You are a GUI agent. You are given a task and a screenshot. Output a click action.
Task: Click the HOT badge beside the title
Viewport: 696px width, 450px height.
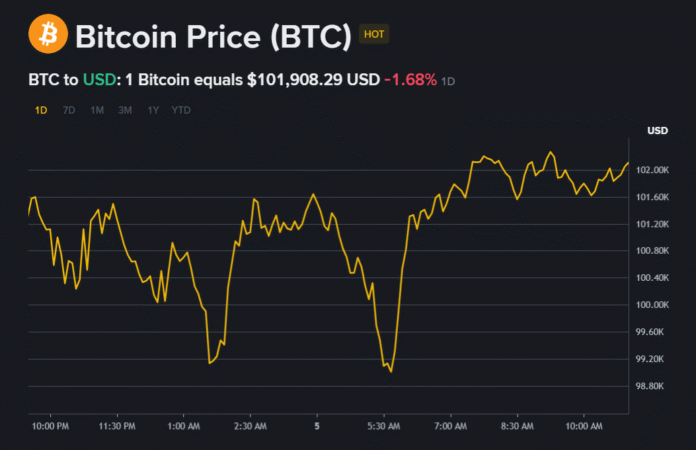tap(374, 34)
